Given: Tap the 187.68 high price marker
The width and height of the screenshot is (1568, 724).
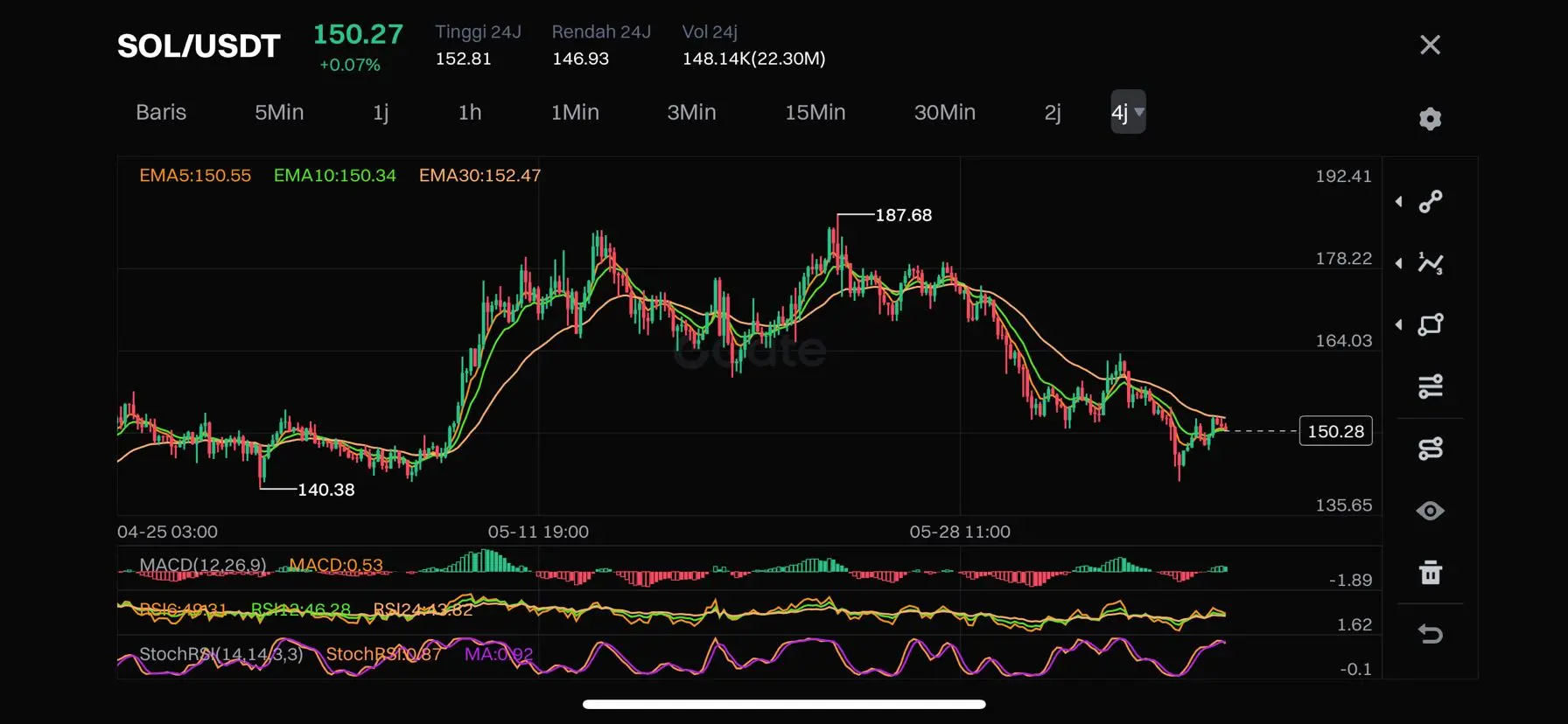Looking at the screenshot, I should pos(904,215).
